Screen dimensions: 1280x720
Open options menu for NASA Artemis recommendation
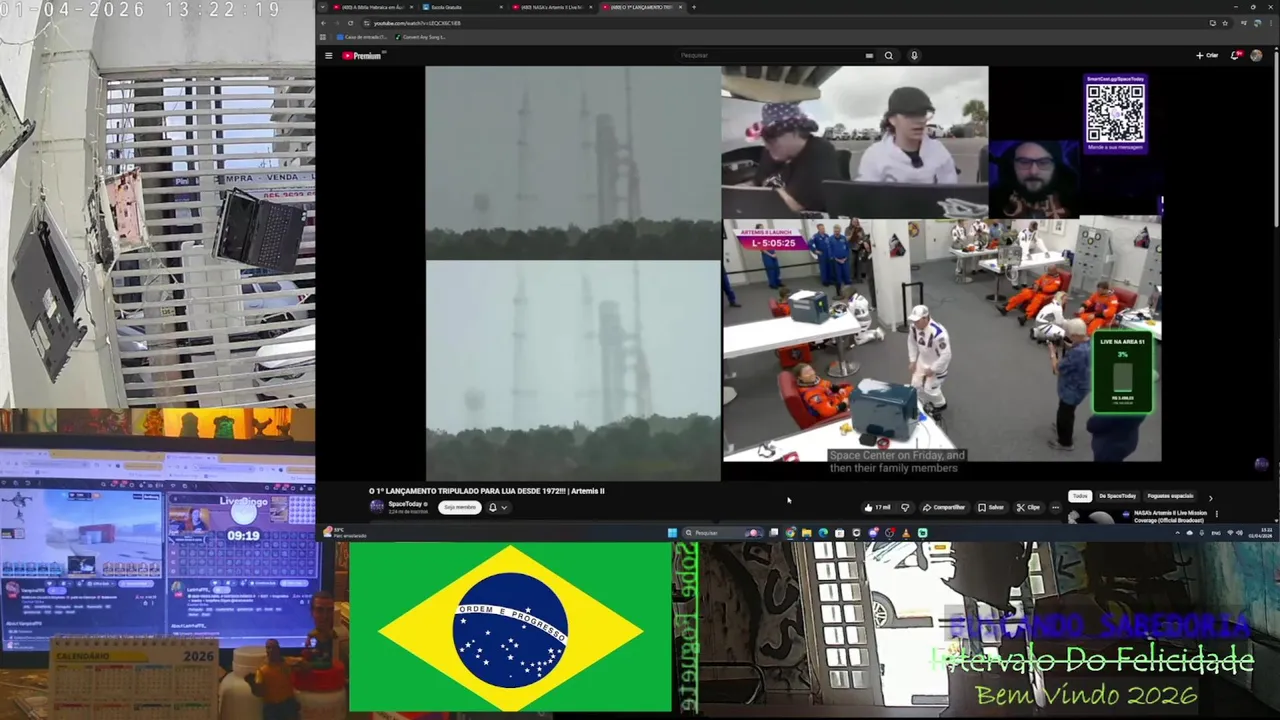pyautogui.click(x=1216, y=514)
